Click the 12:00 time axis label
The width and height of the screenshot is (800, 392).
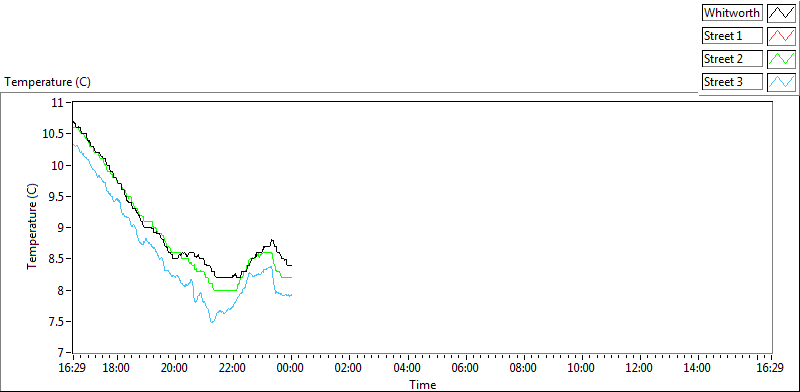coord(640,368)
